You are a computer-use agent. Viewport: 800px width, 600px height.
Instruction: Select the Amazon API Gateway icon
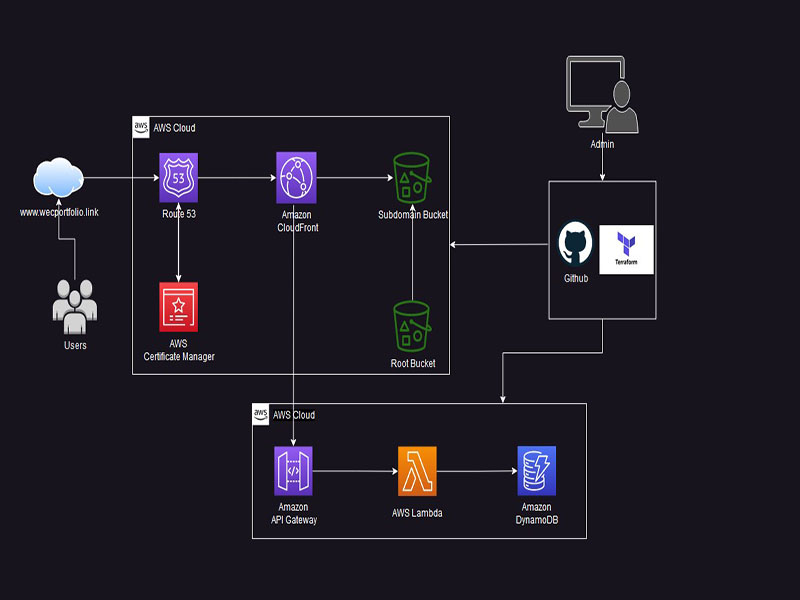[293, 471]
